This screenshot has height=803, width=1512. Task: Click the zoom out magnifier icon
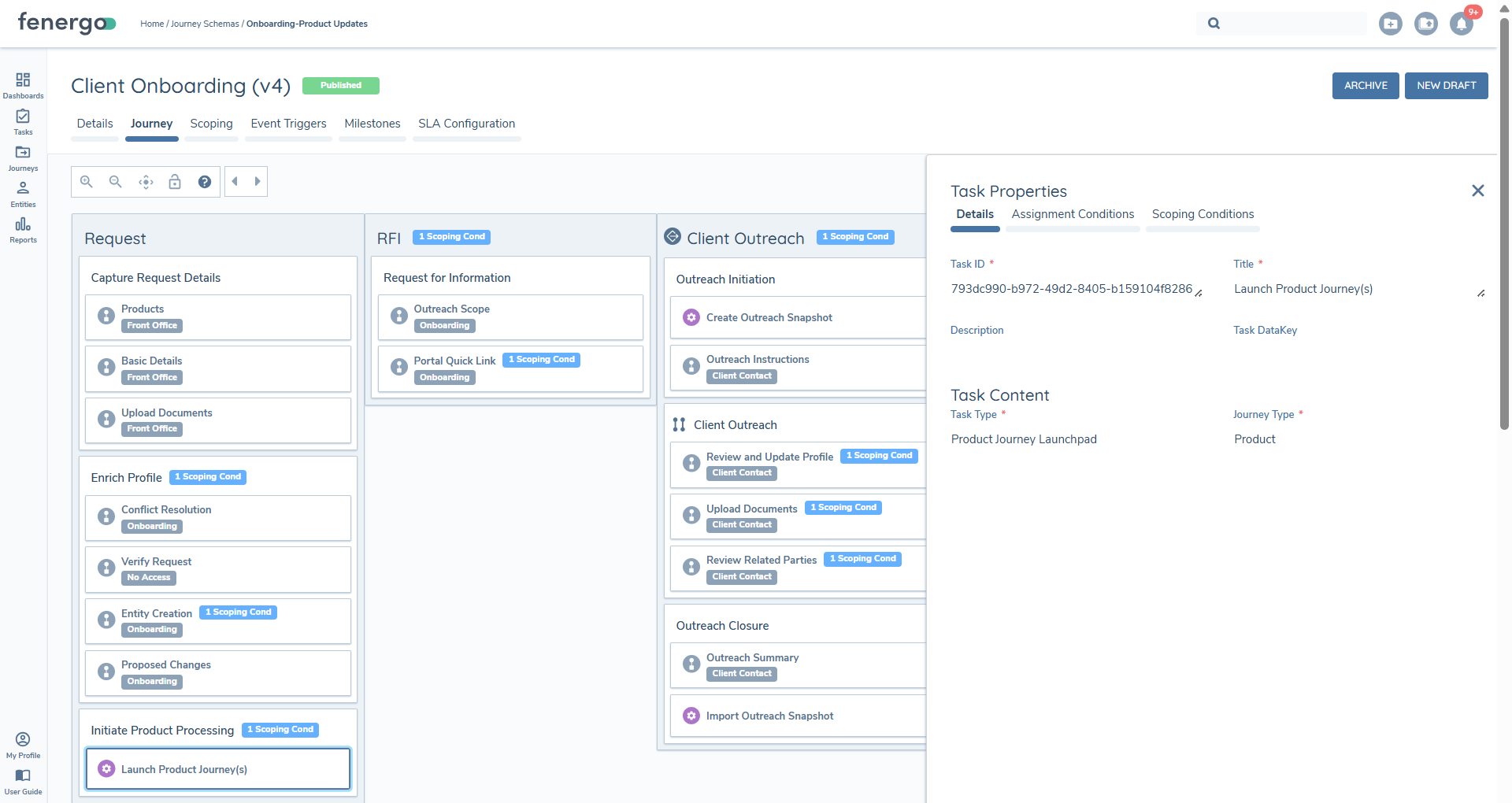116,182
